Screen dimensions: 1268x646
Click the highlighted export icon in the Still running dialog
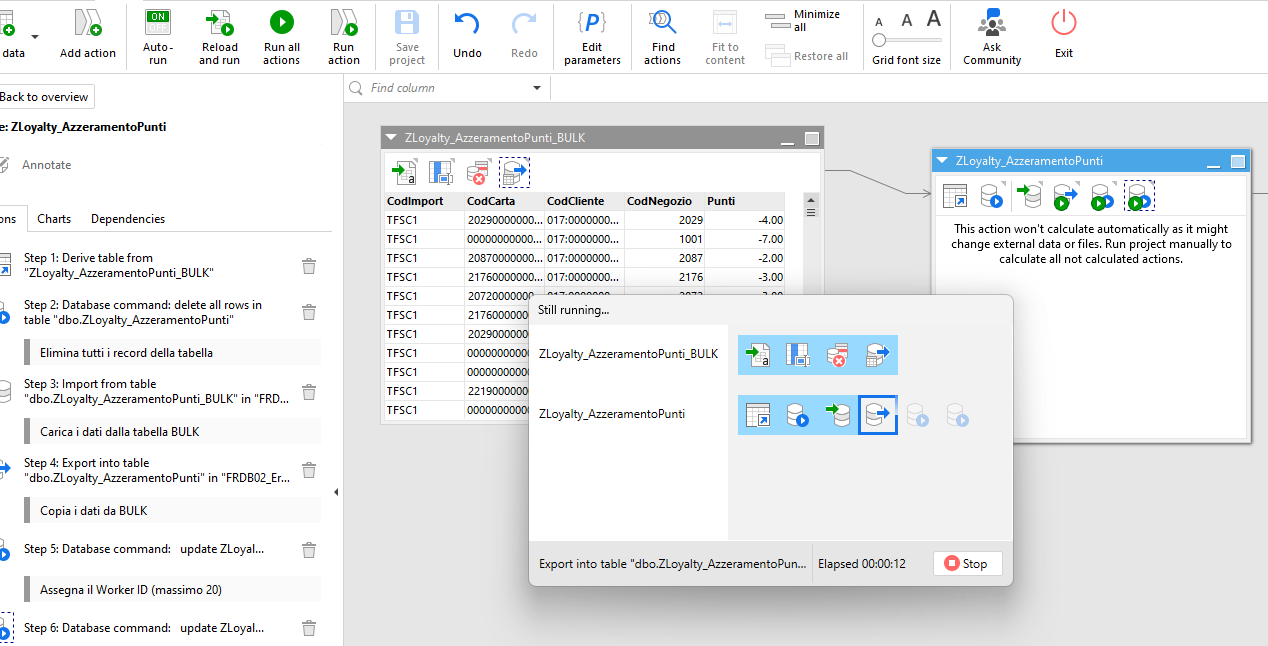(878, 415)
